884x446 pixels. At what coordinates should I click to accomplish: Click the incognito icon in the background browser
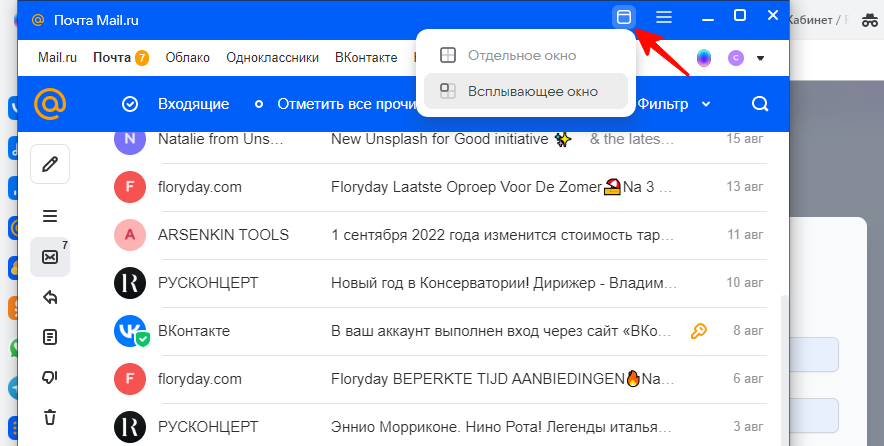(x=871, y=20)
